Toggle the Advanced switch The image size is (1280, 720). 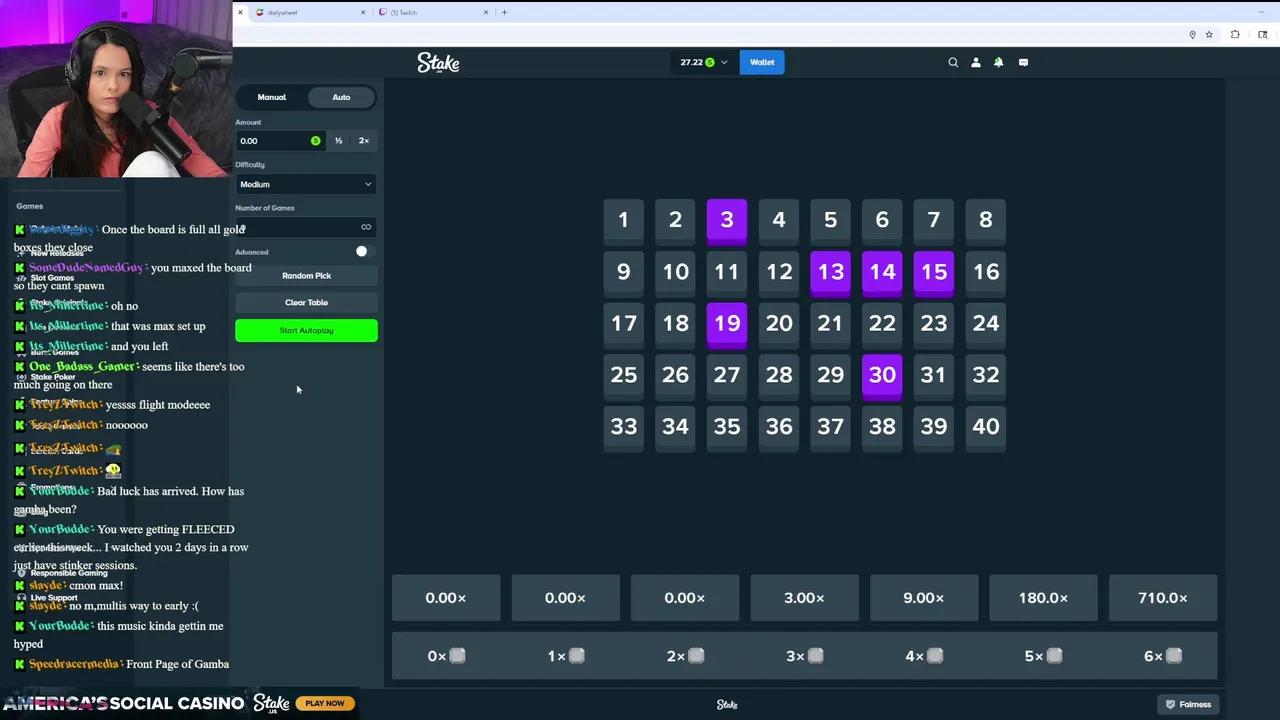pyautogui.click(x=365, y=252)
